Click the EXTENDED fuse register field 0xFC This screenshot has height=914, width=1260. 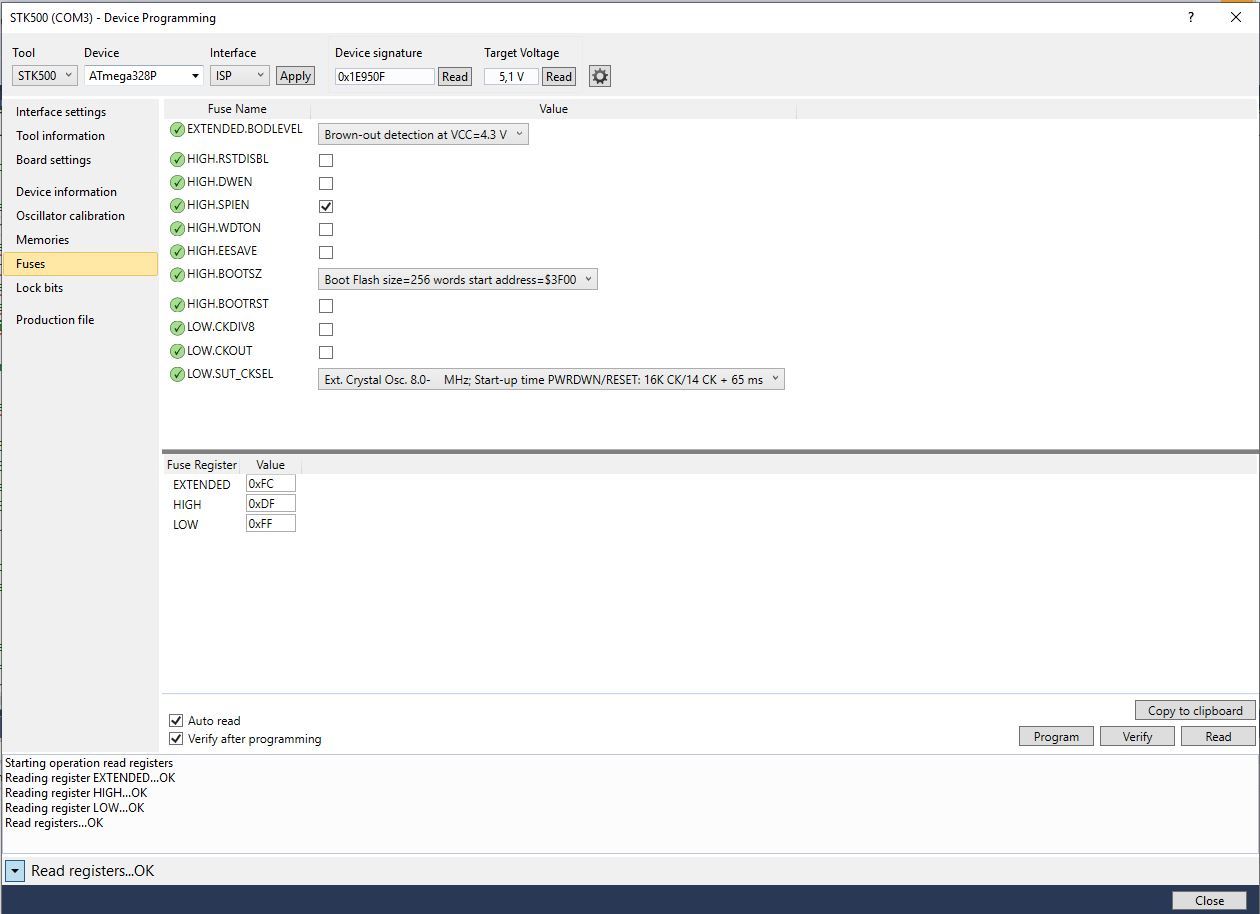[x=271, y=484]
